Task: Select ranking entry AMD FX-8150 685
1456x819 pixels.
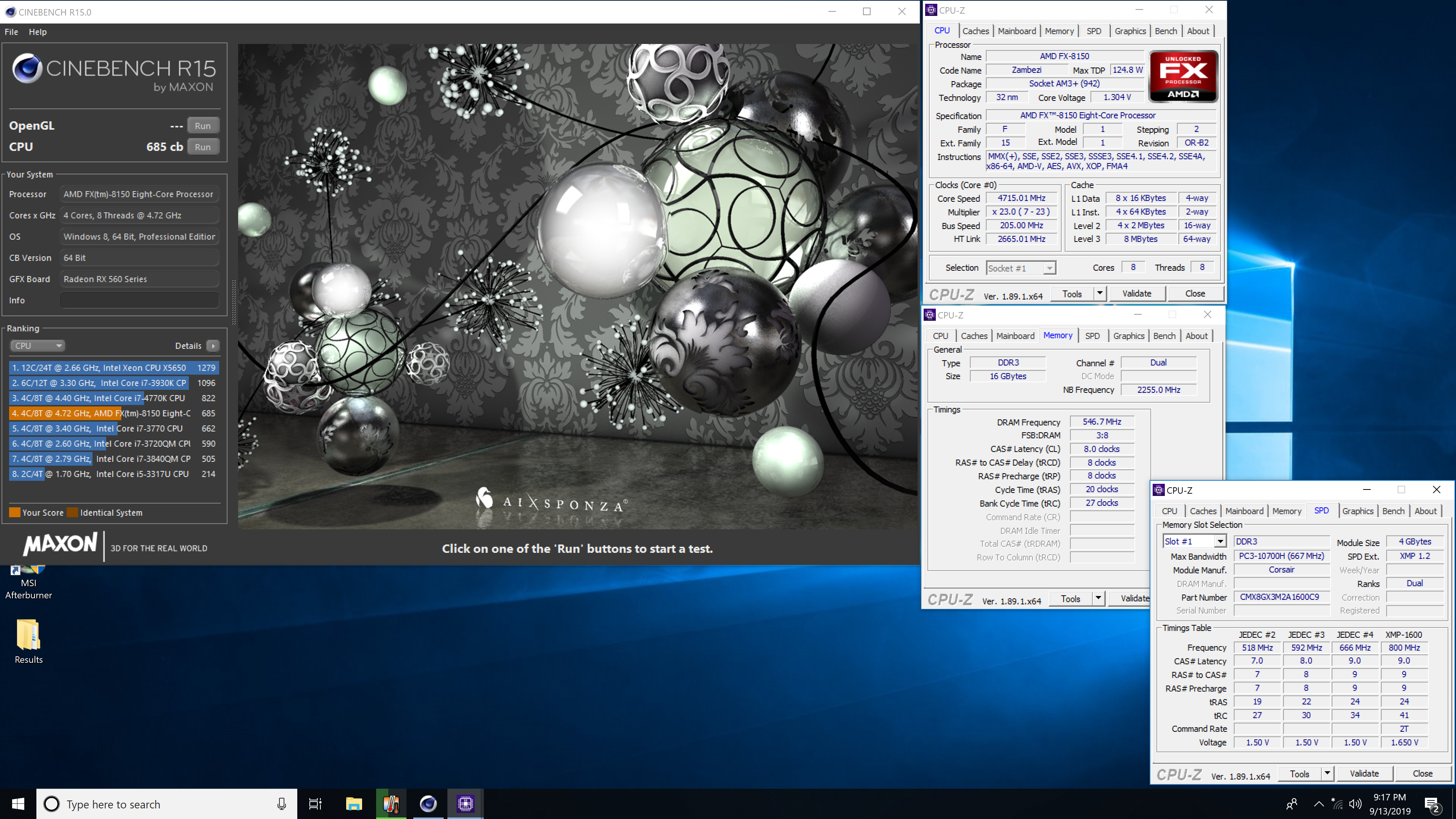Action: [x=114, y=413]
